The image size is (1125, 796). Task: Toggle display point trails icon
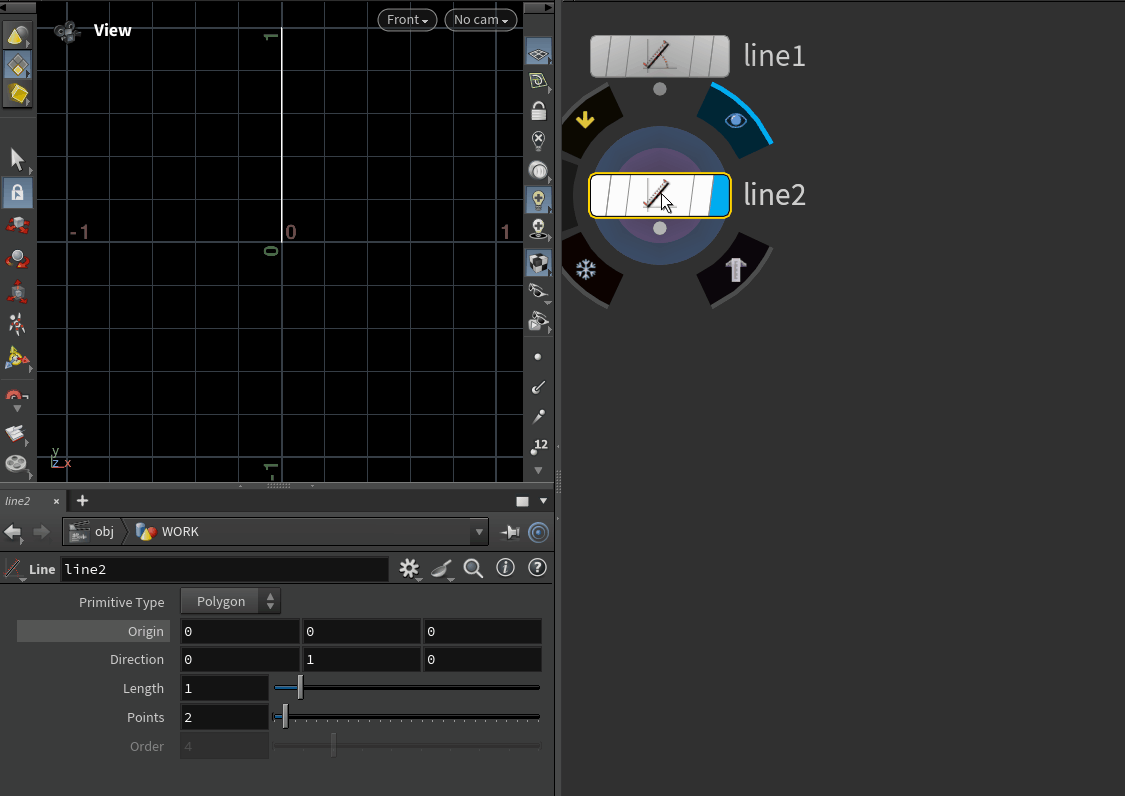538,416
